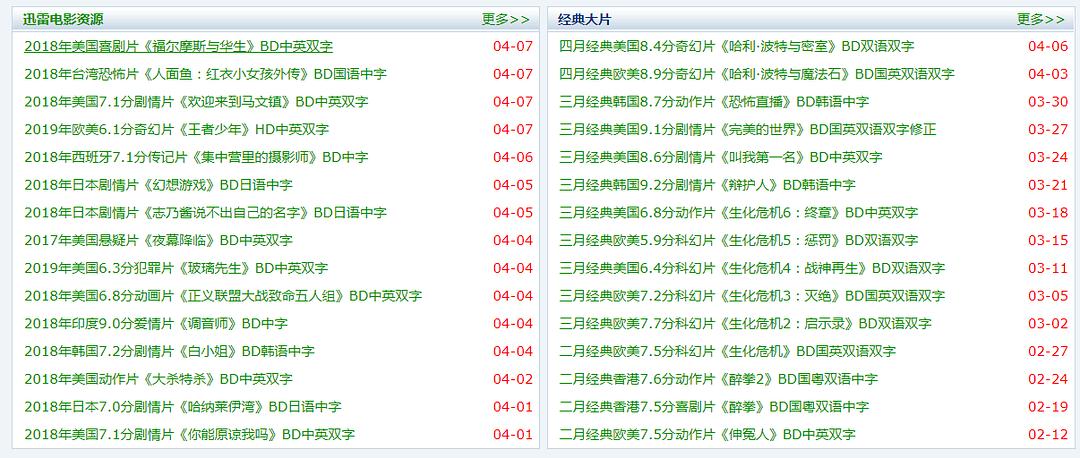Screen dimensions: 1080x458
Task: Open 《志乃酱说不出自己的名字》 link
Action: point(205,212)
